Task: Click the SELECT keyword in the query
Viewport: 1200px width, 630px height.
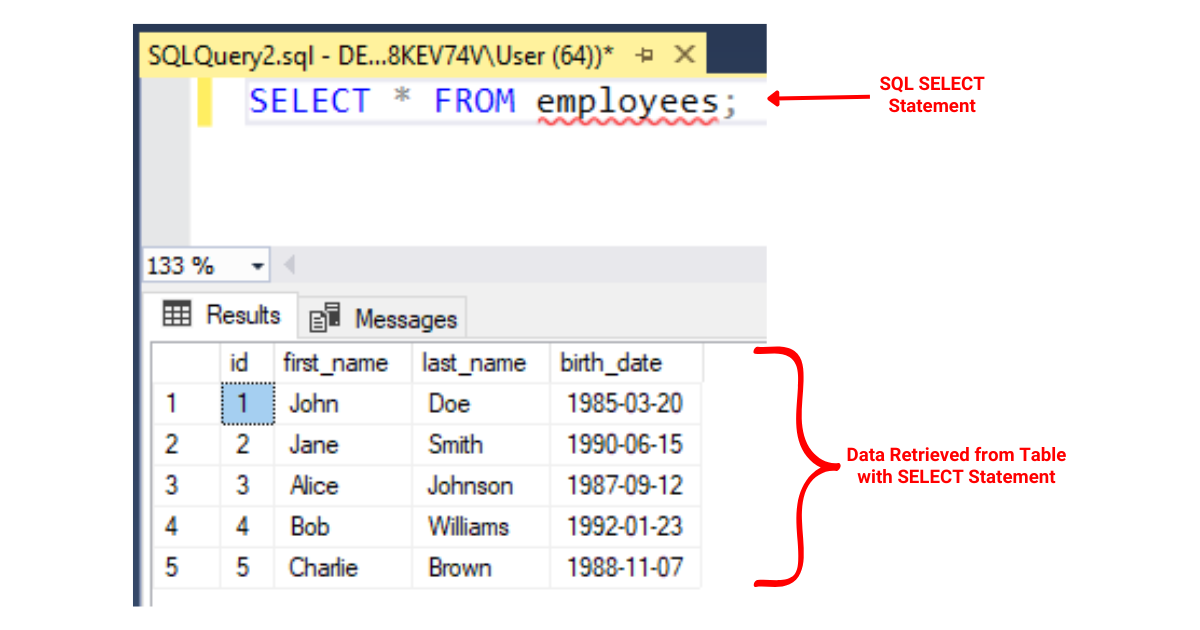Action: click(310, 102)
